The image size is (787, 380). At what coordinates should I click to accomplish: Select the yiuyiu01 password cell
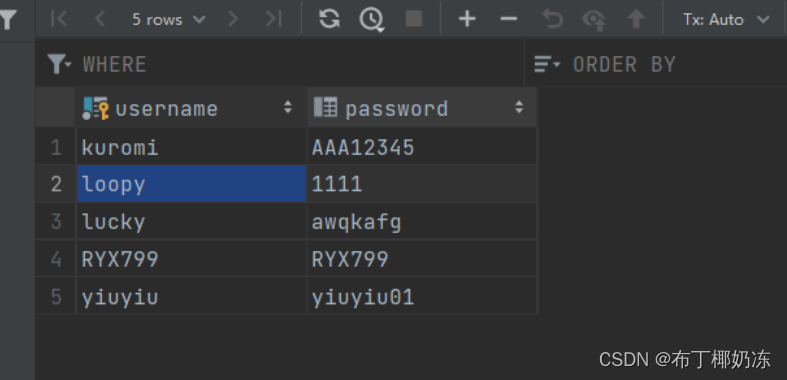(x=422, y=297)
